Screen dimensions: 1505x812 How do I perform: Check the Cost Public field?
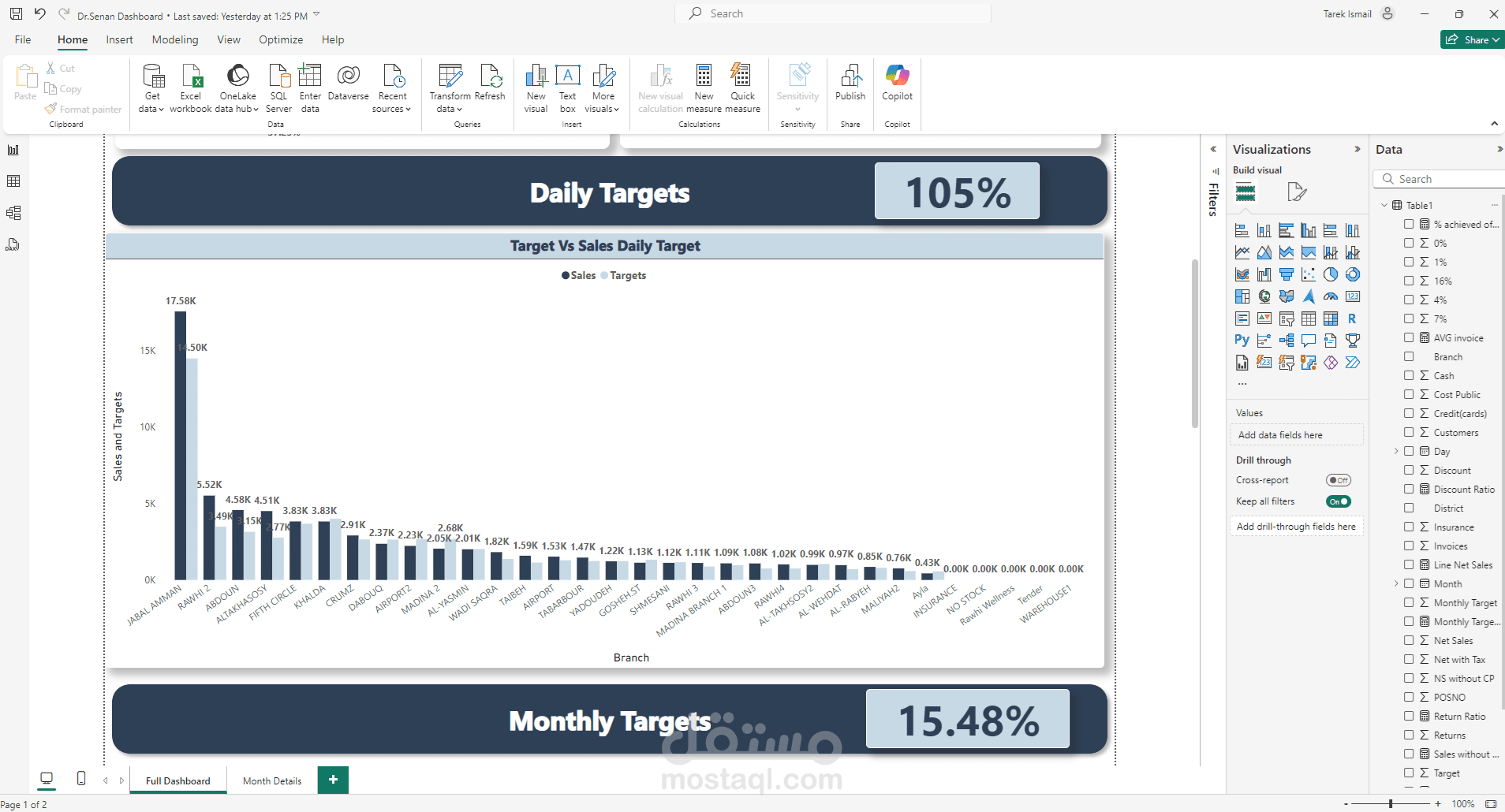(1409, 394)
